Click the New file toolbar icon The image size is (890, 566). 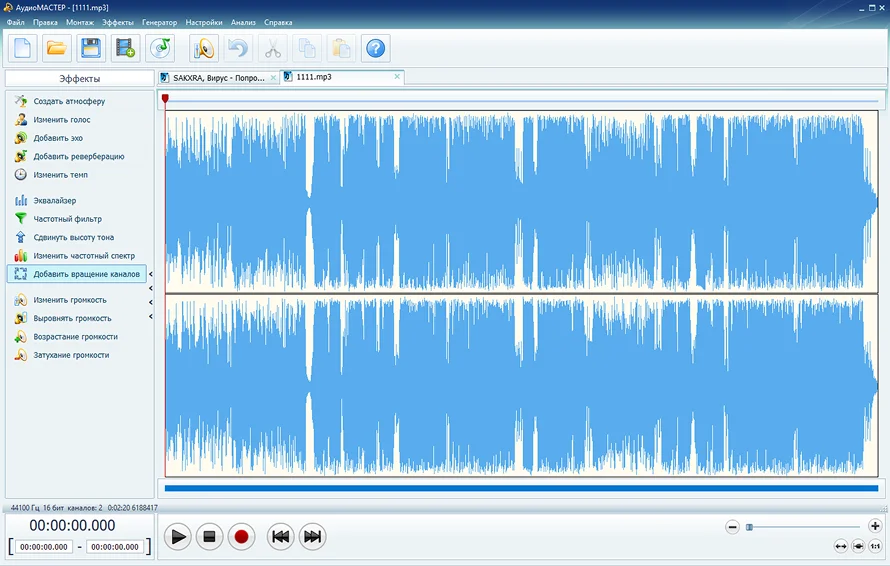(x=23, y=48)
